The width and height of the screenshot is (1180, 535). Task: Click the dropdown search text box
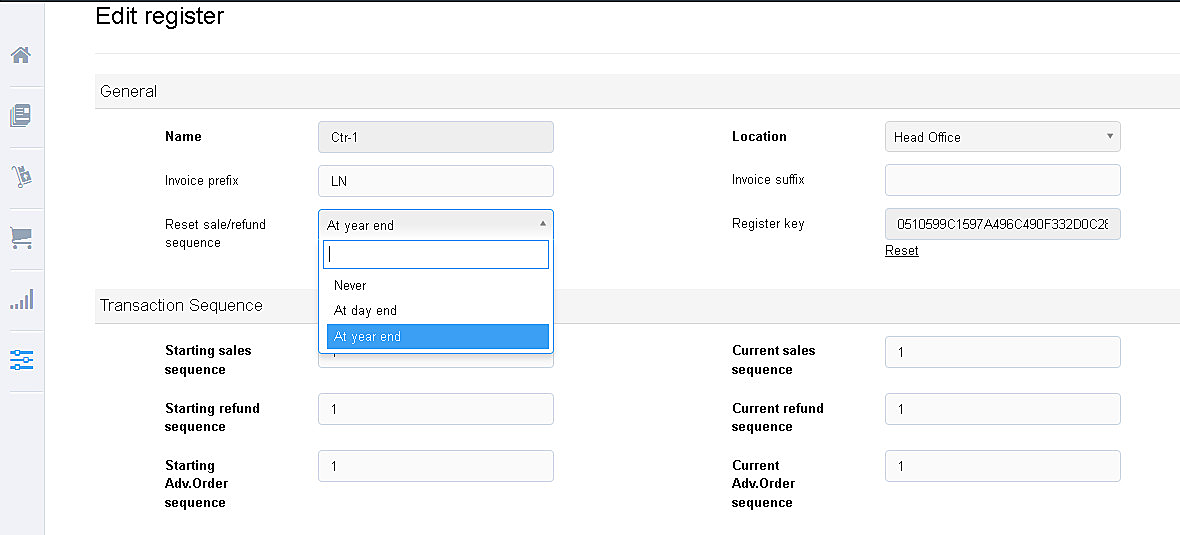click(x=435, y=255)
